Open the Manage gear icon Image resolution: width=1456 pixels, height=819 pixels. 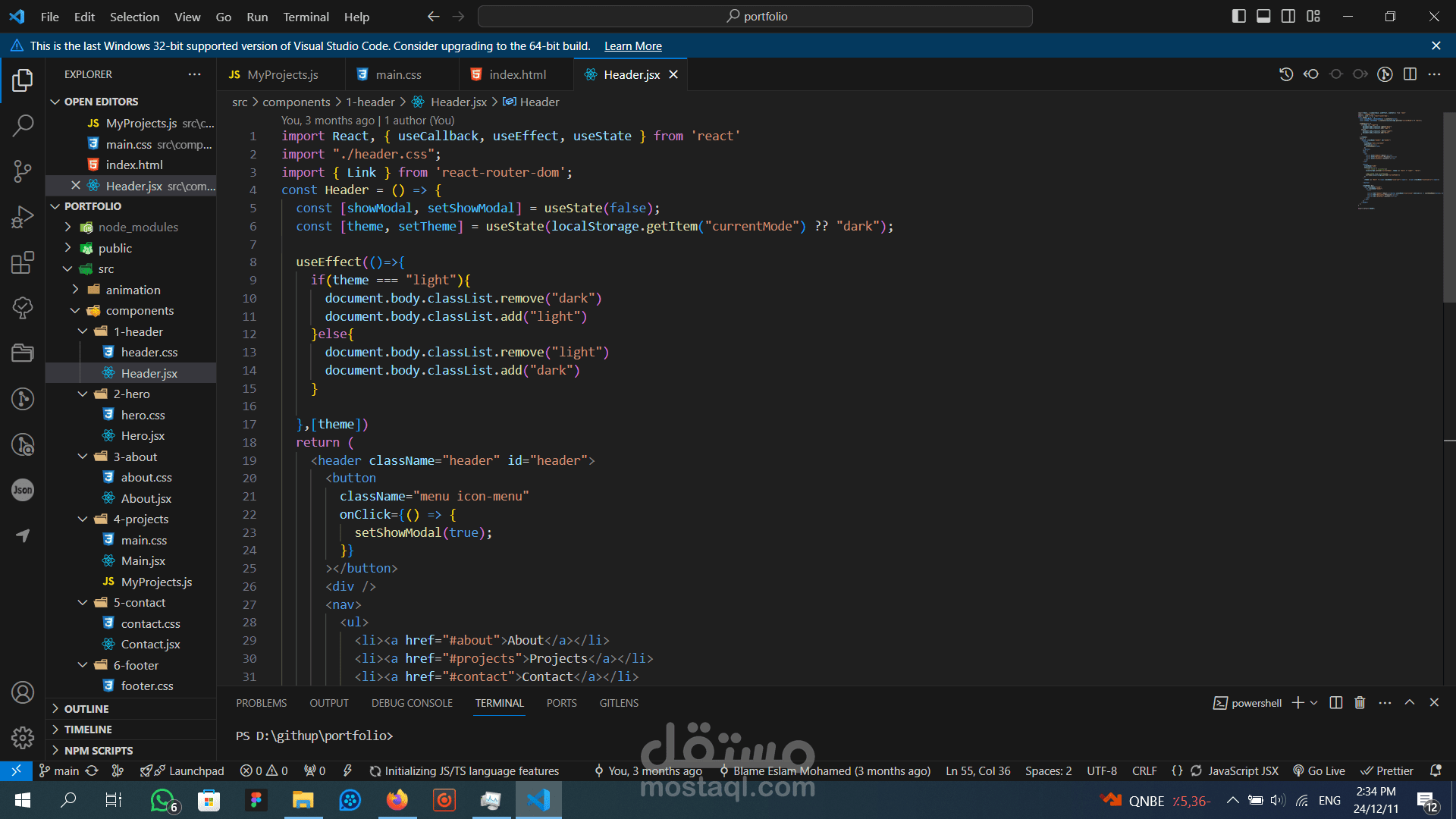pos(23,737)
